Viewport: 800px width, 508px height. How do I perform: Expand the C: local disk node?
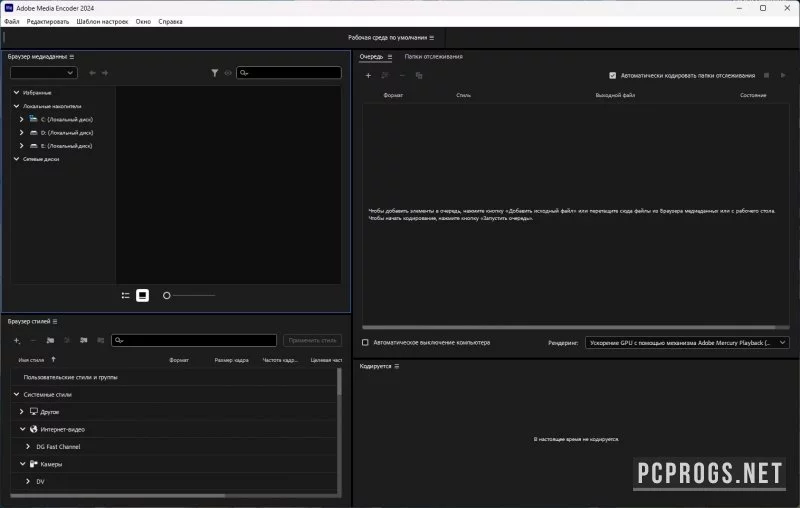[x=21, y=119]
